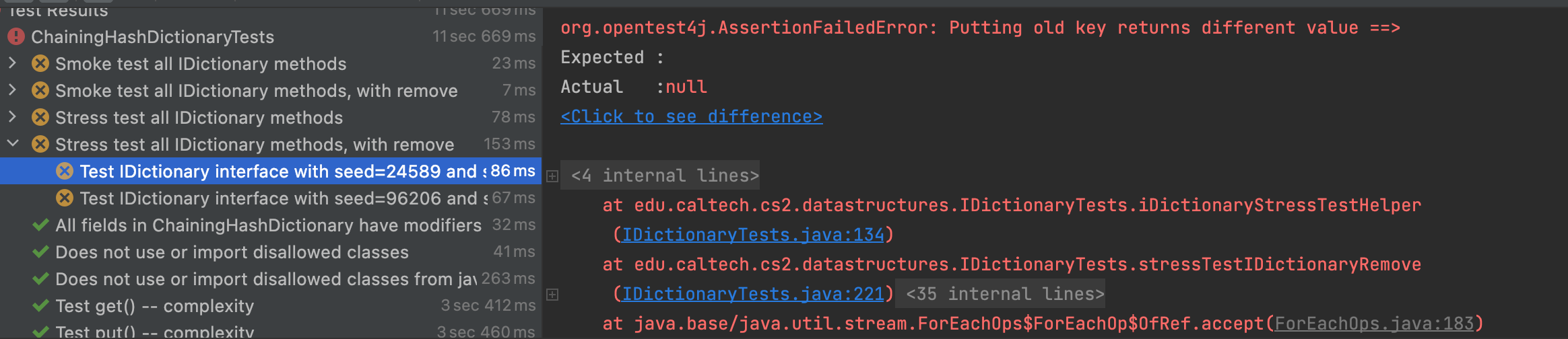Expand 'Smoke test all IDictionary methods' node
This screenshot has height=339, width=1568.
(x=12, y=64)
